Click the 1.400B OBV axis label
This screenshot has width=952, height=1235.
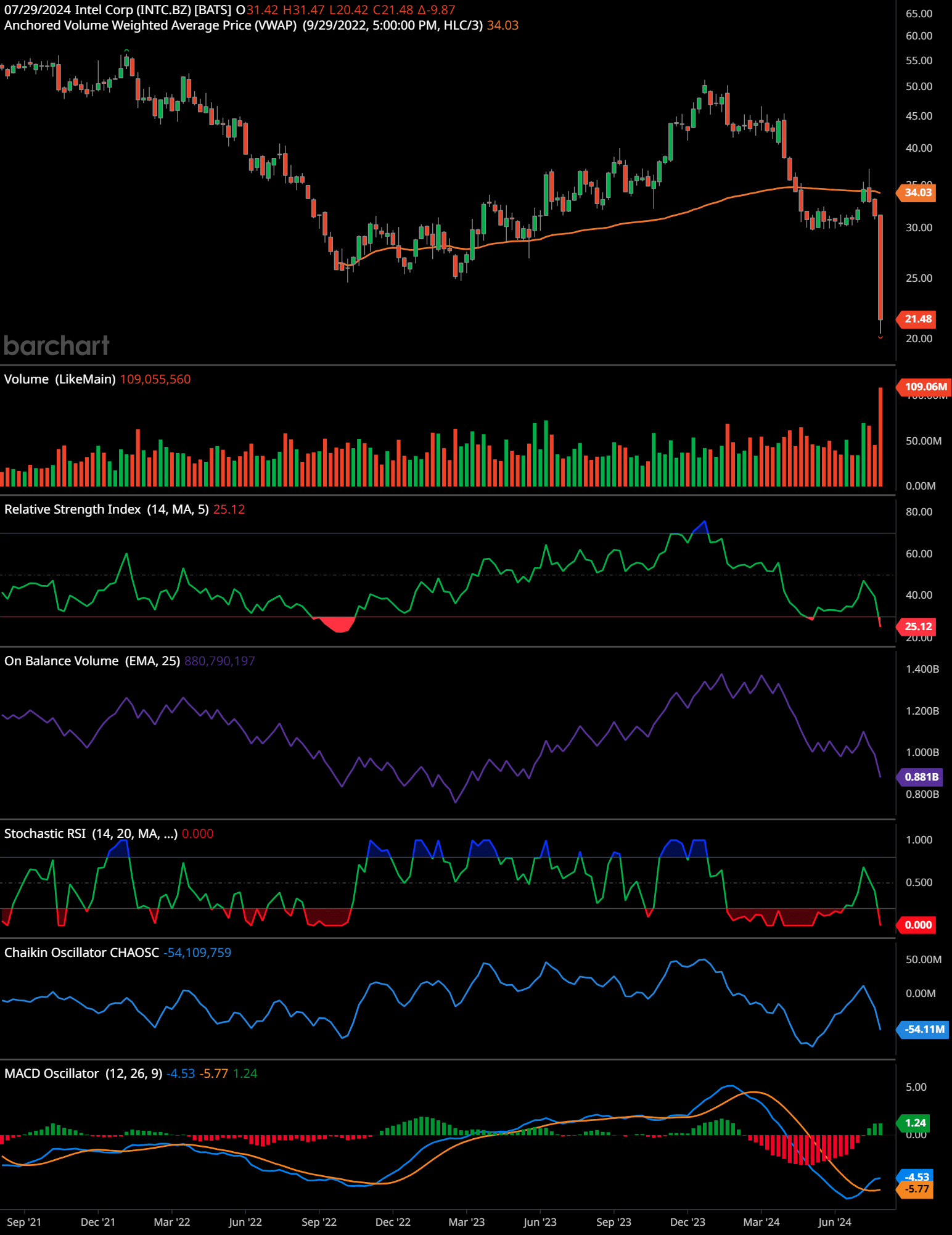point(922,669)
